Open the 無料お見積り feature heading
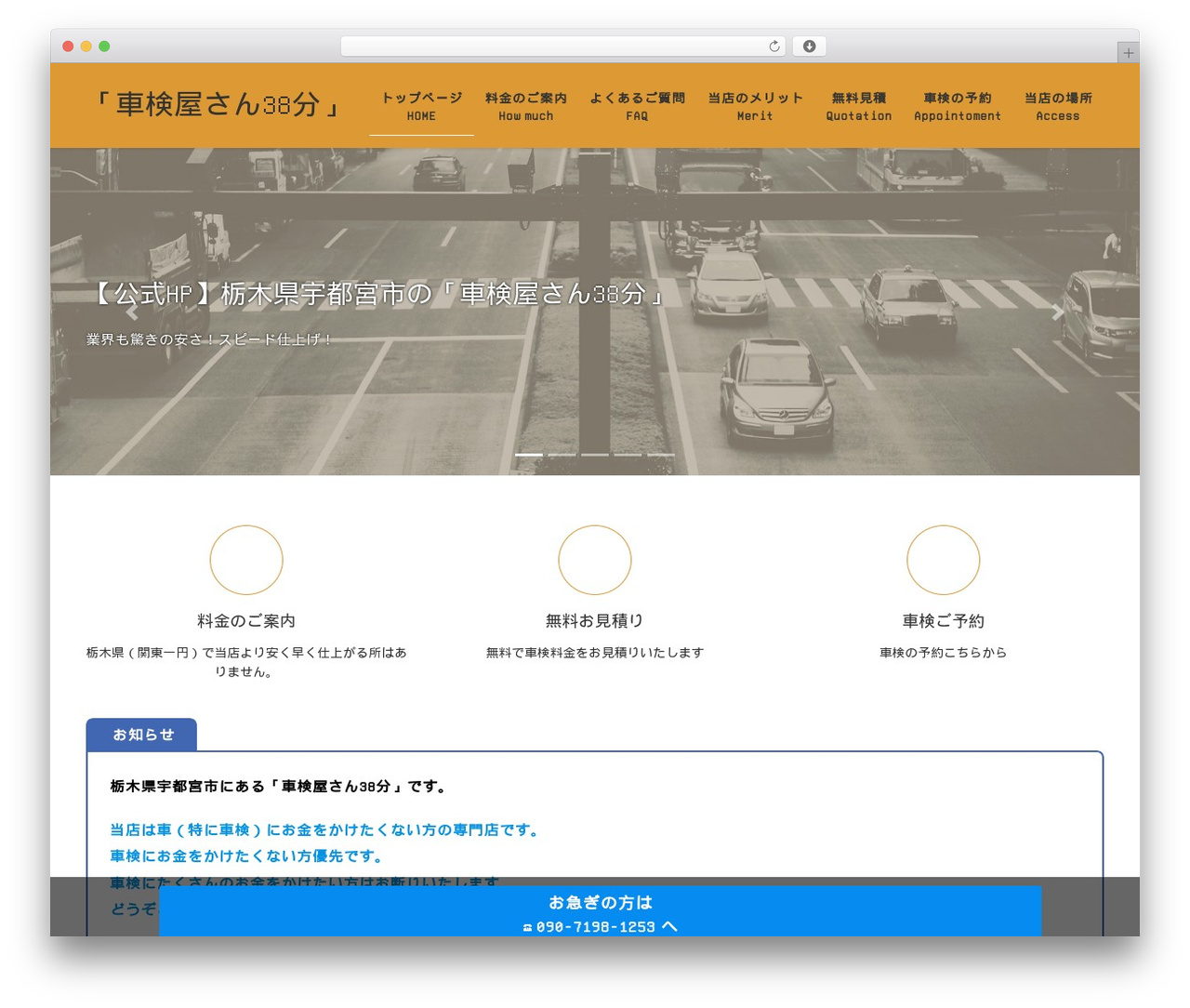1190x1008 pixels. point(595,620)
